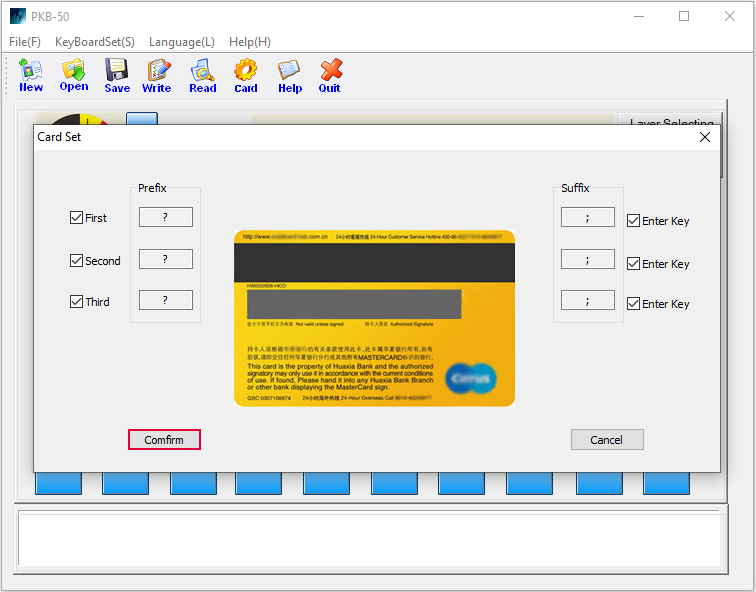756x592 pixels.
Task: Uncheck the First track checkbox
Action: (x=77, y=218)
